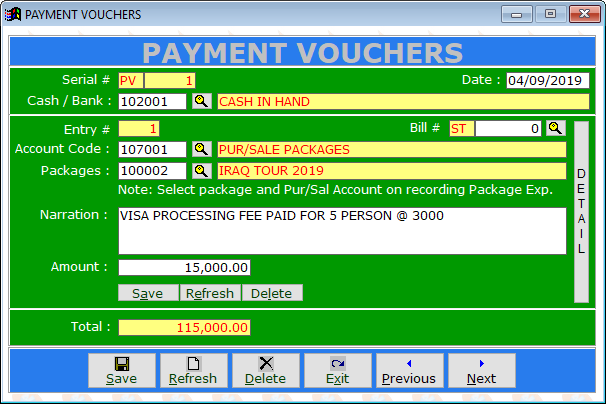Click Packages code field 100002
Viewport: 606px width, 404px height.
152,170
